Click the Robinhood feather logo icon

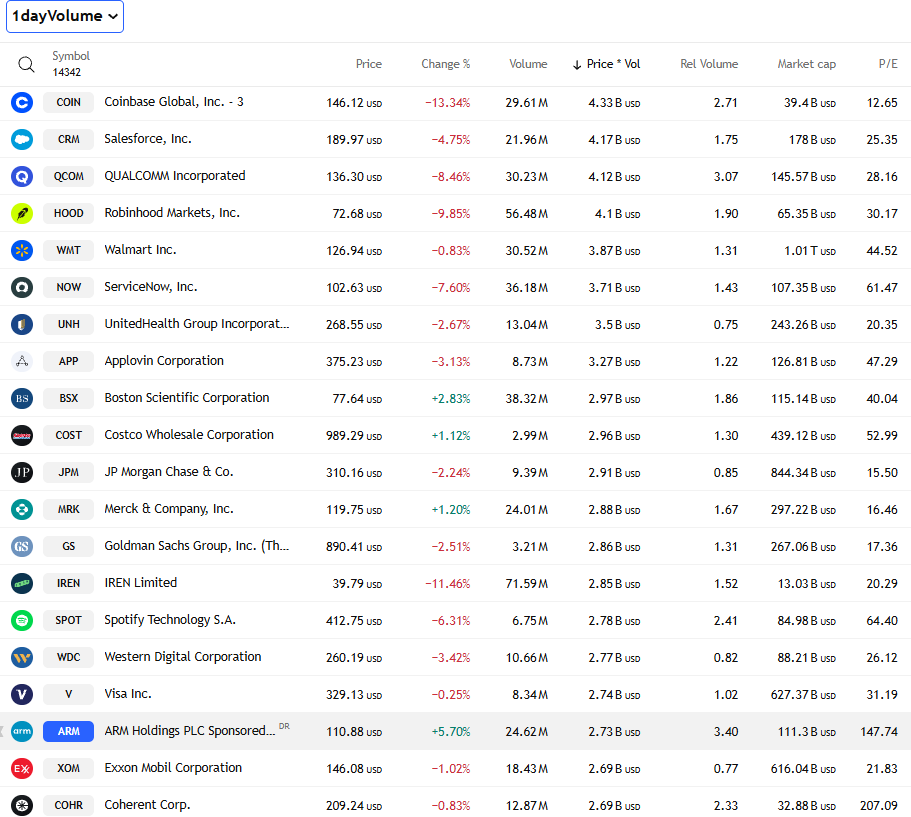[22, 214]
